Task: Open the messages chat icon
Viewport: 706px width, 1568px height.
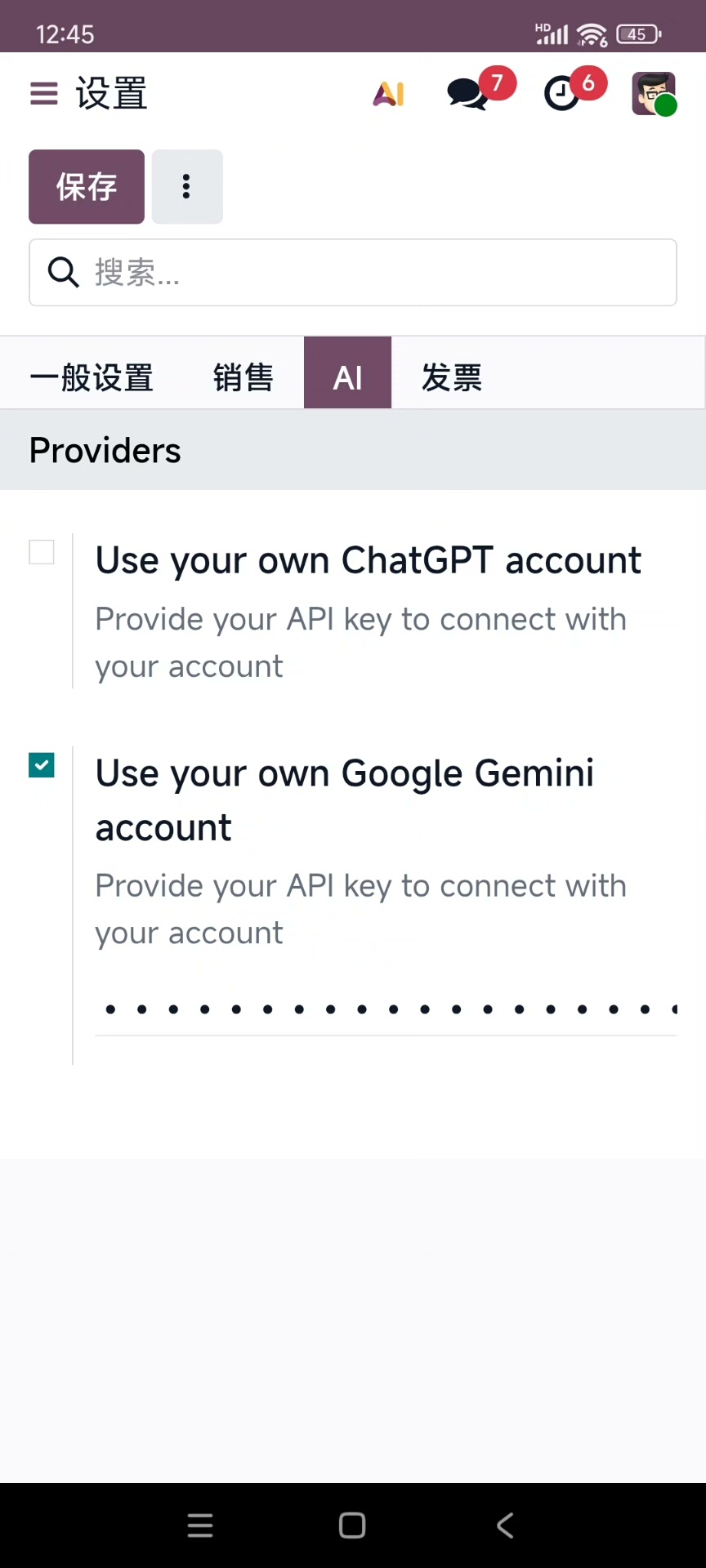Action: point(467,94)
